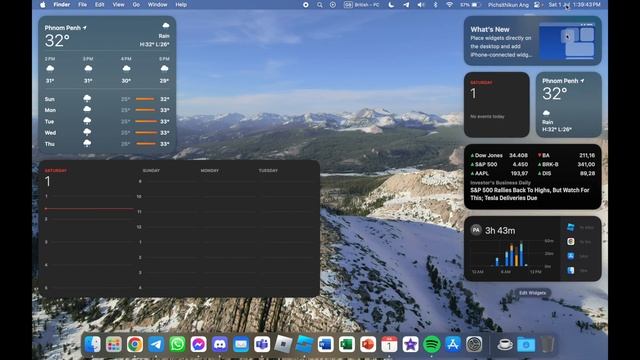Open the Apple menu
Image resolution: width=640 pixels, height=360 pixels.
(x=43, y=4)
